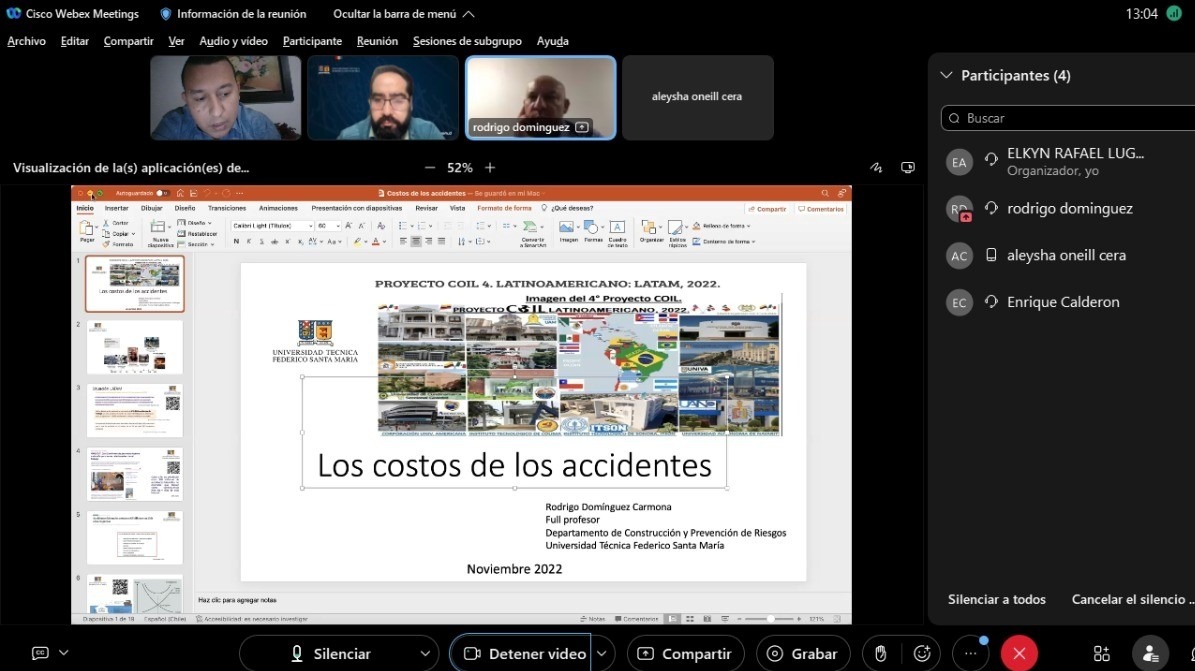
Task: Open the Compartir menu in menu bar
Action: [128, 41]
